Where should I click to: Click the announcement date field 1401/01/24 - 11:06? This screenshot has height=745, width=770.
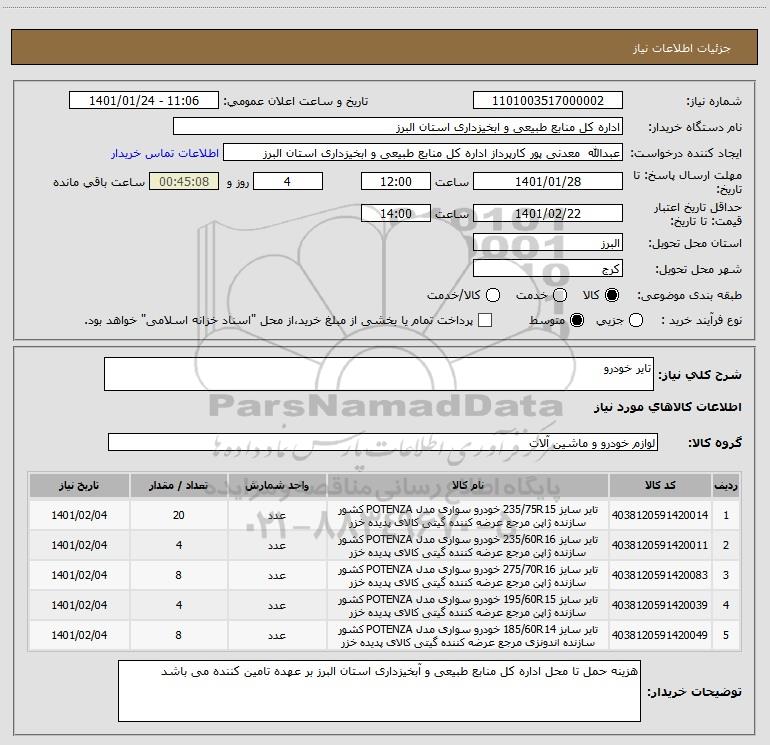tap(144, 101)
